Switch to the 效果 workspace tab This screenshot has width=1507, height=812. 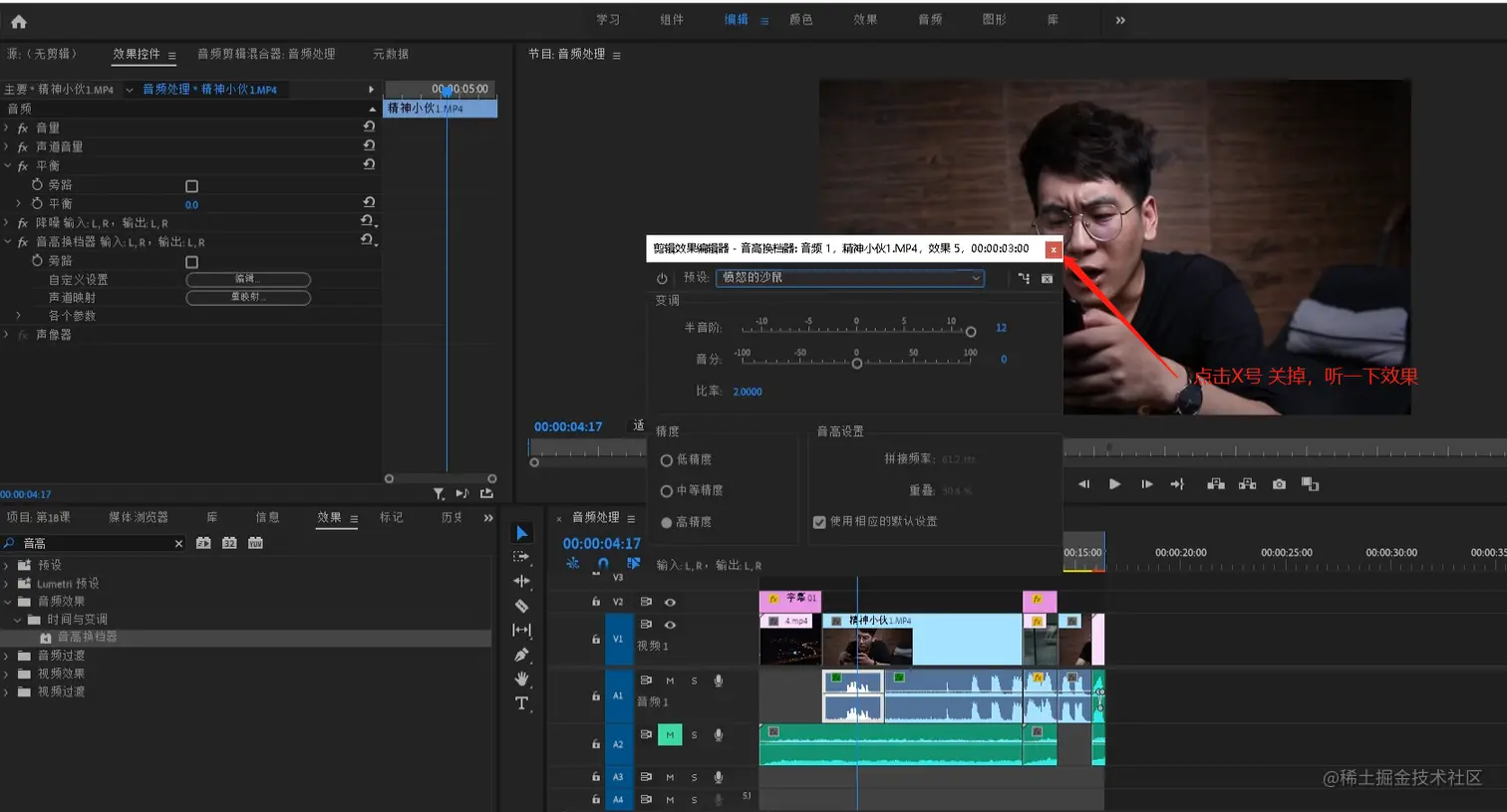pyautogui.click(x=865, y=20)
